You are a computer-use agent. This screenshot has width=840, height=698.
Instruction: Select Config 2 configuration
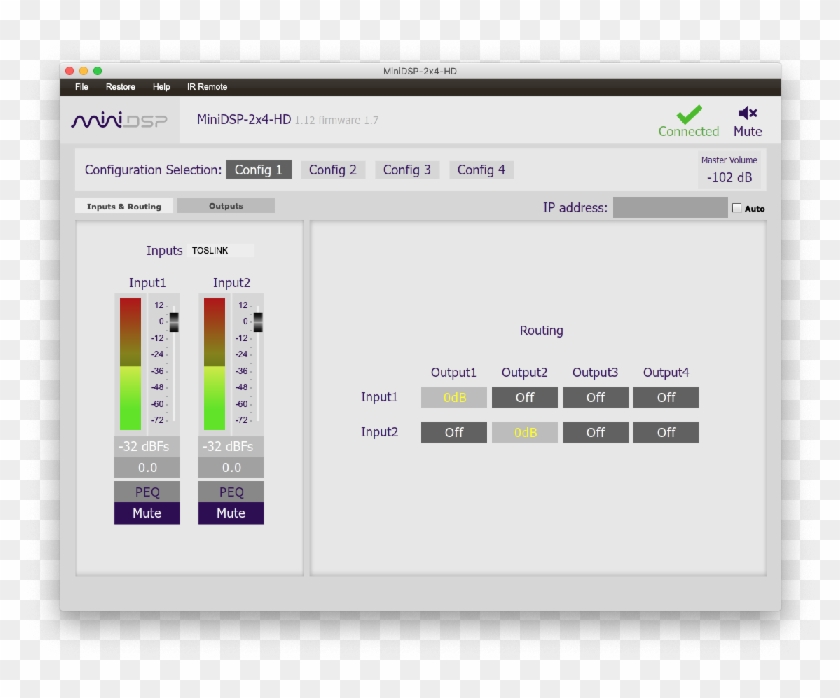[333, 170]
